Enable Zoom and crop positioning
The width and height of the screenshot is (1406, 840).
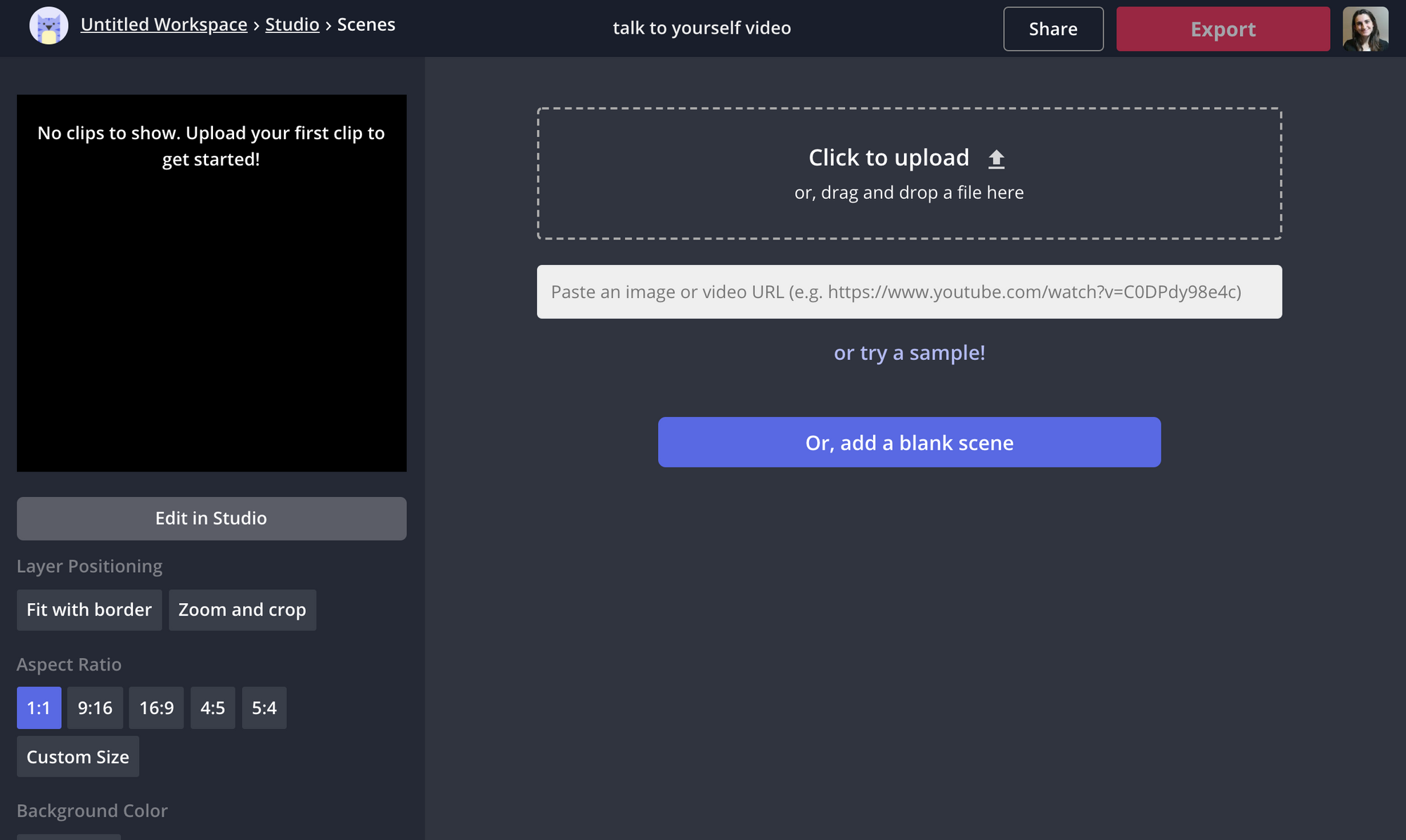pyautogui.click(x=242, y=609)
